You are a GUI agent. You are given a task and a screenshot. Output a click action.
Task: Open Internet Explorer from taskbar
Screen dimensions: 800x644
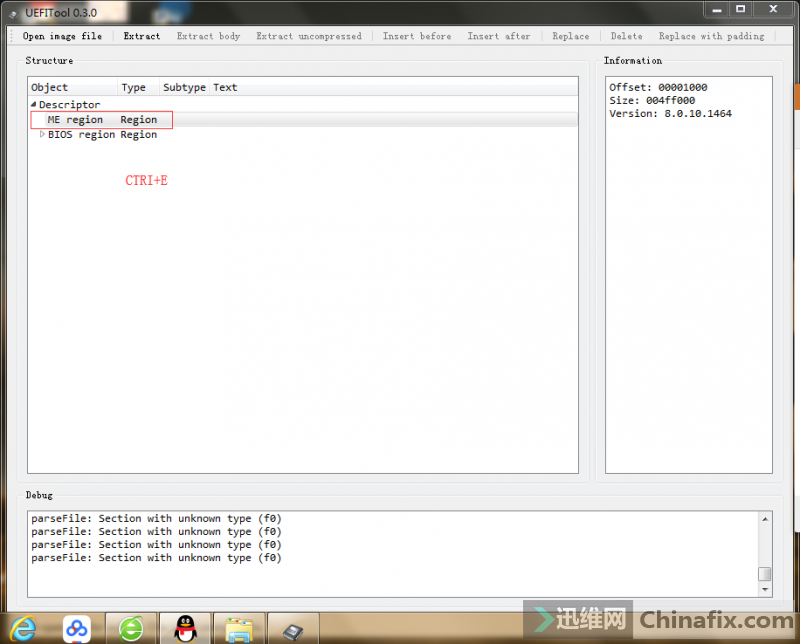23,628
